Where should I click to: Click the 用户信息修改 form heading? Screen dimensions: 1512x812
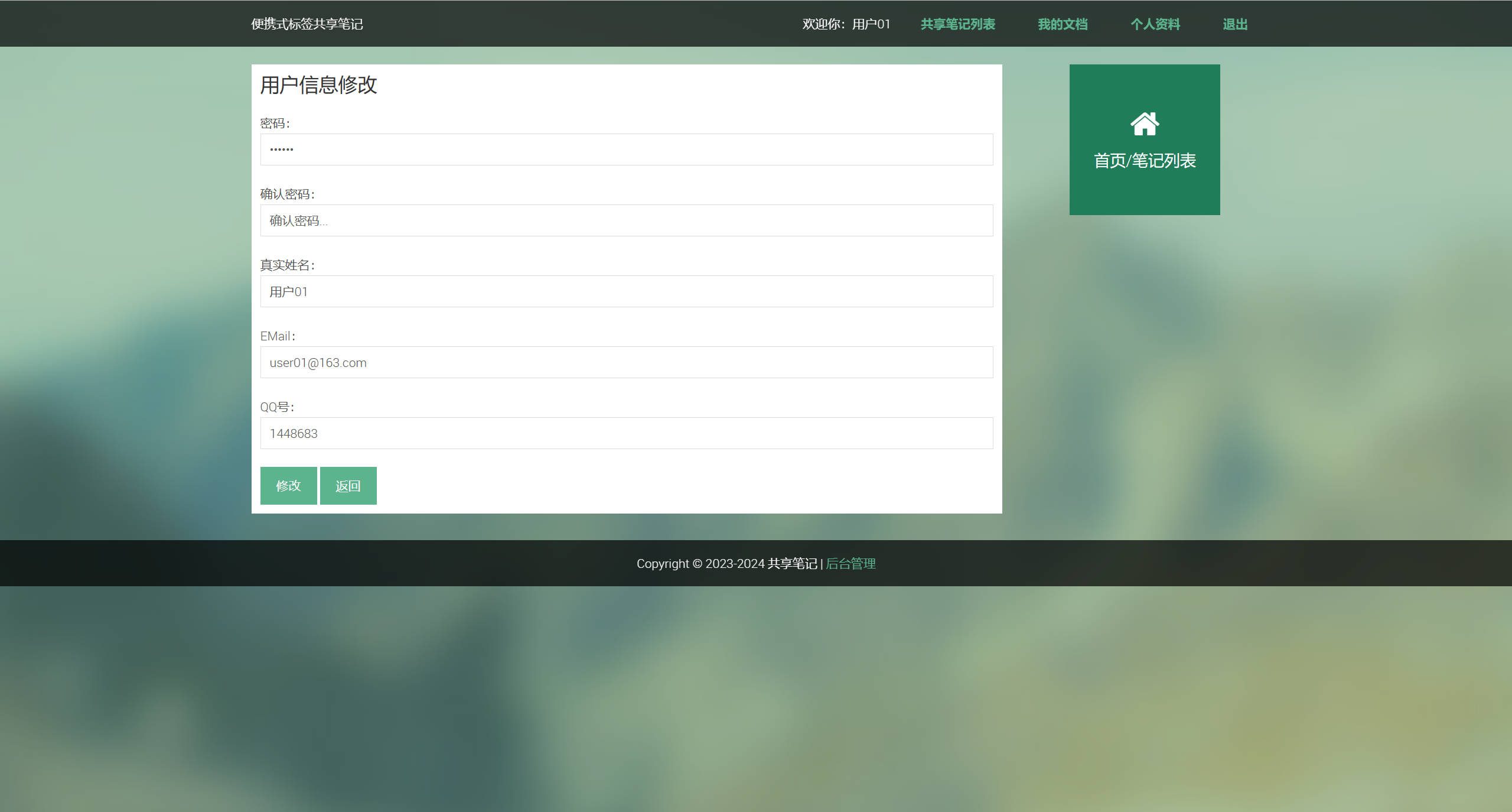(319, 86)
